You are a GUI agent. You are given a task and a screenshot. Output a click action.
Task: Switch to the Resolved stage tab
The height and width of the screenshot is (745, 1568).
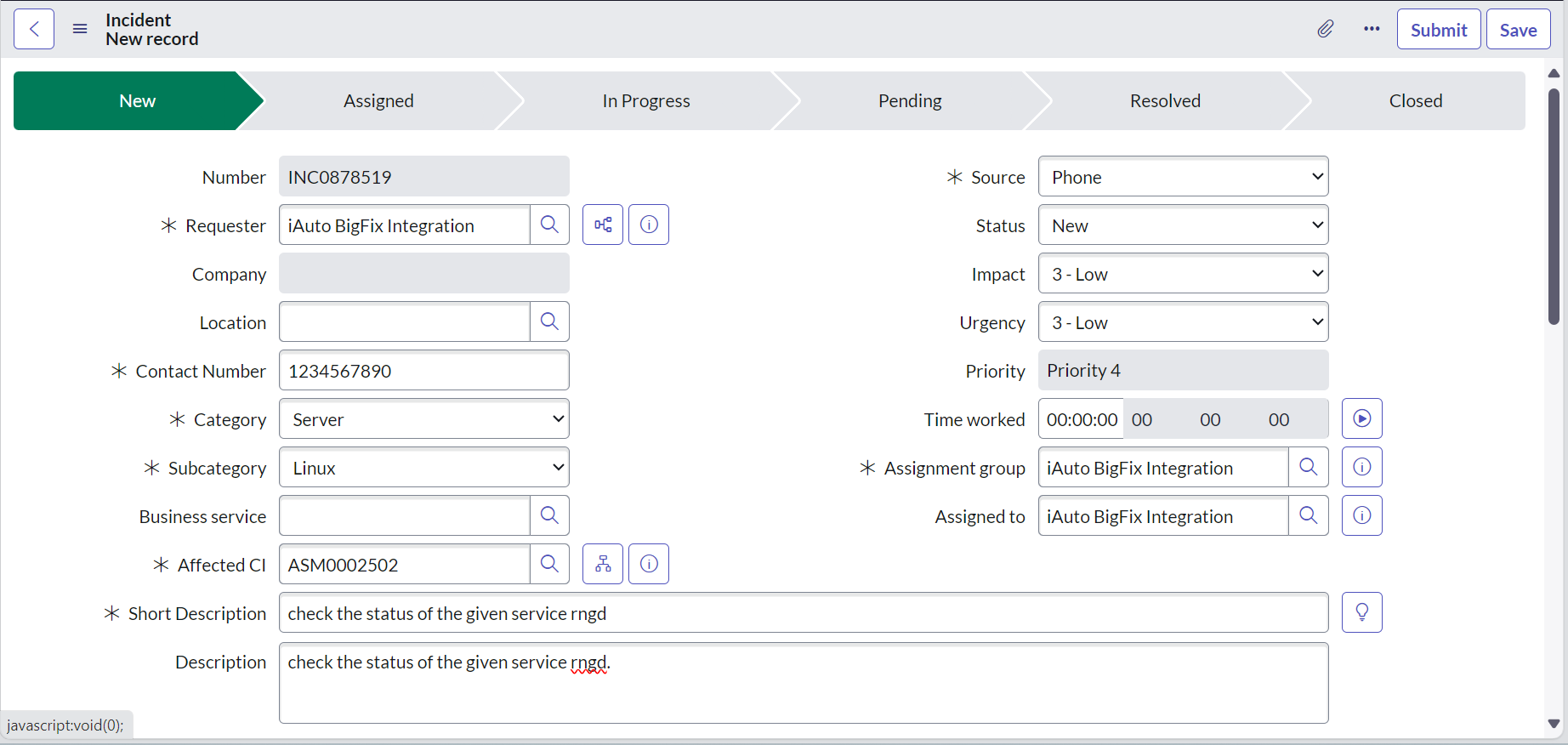pyautogui.click(x=1165, y=101)
